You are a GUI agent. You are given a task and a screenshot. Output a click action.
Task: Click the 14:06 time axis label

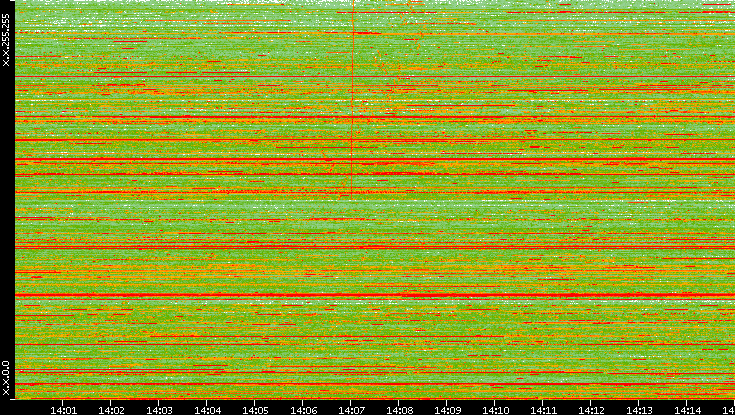303,410
